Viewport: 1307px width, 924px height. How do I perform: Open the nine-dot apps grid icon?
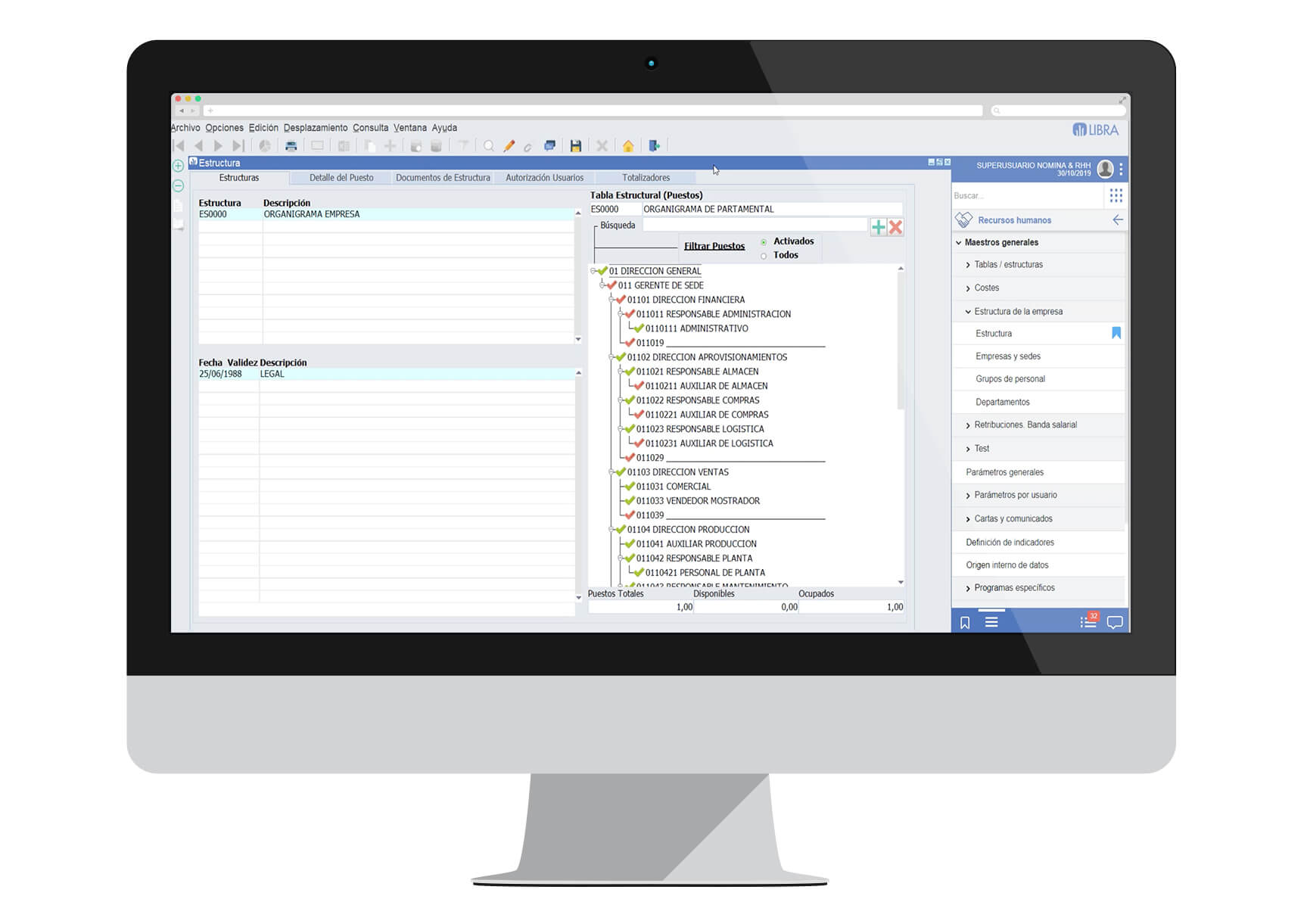coord(1116,196)
